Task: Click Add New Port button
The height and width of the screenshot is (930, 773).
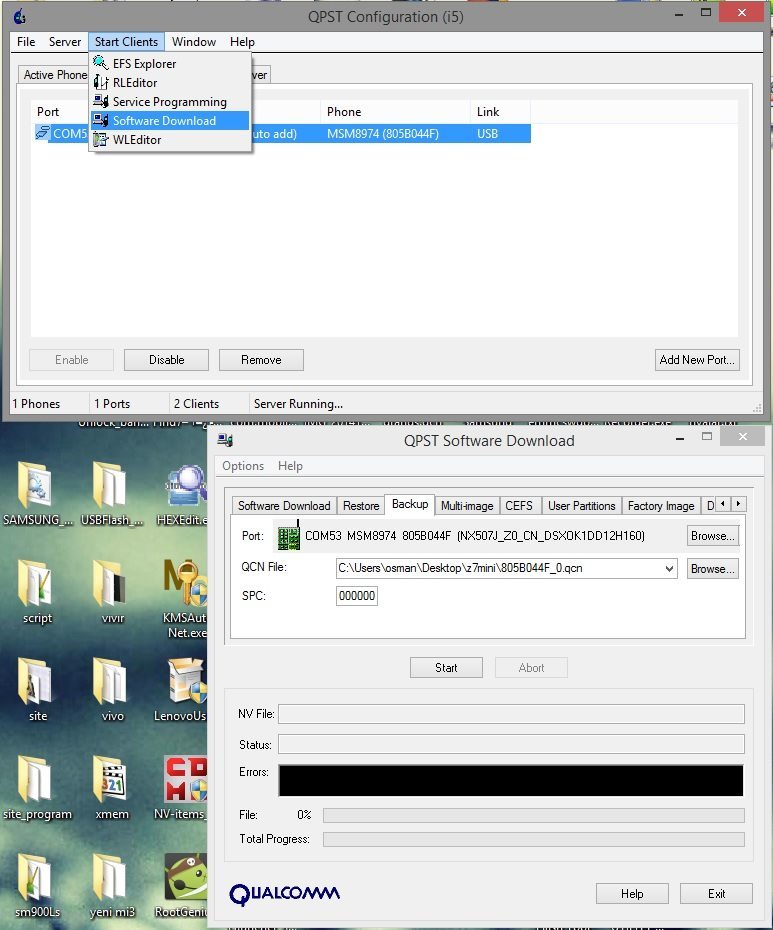Action: tap(696, 360)
